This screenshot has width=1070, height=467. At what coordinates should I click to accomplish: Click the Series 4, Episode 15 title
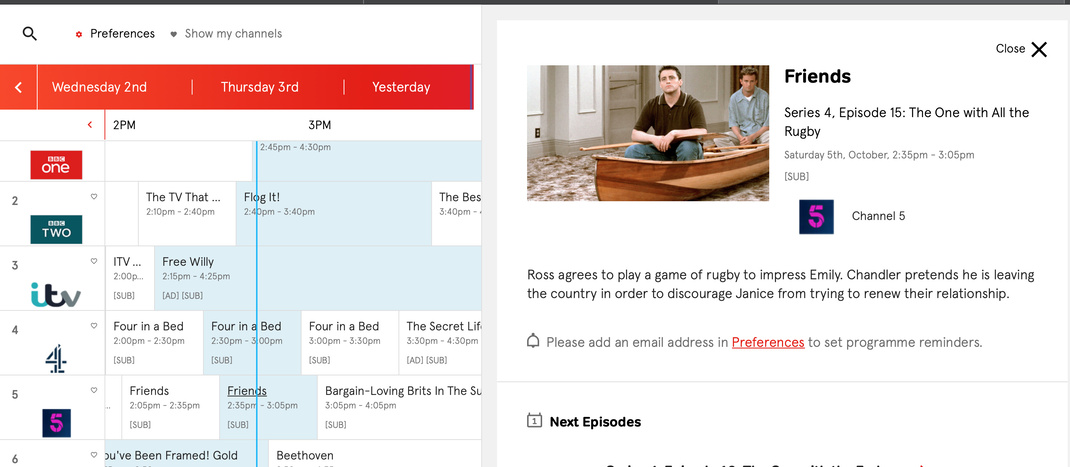(906, 122)
